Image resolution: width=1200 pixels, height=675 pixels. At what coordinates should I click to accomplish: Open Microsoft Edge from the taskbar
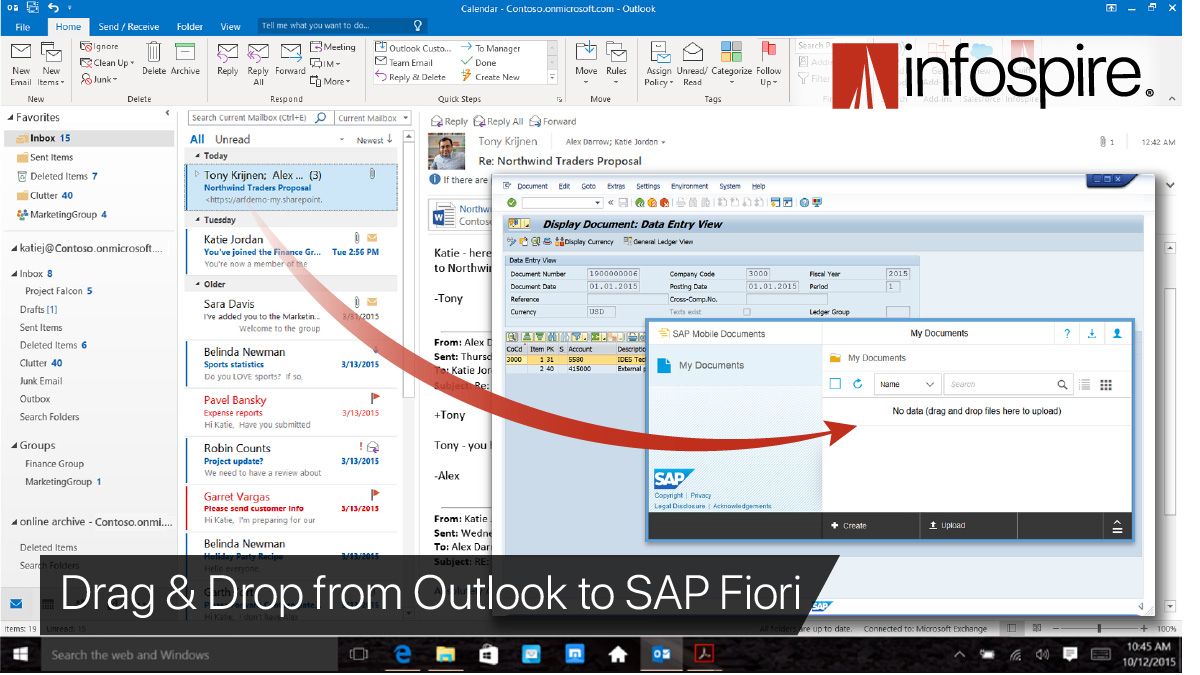click(403, 655)
